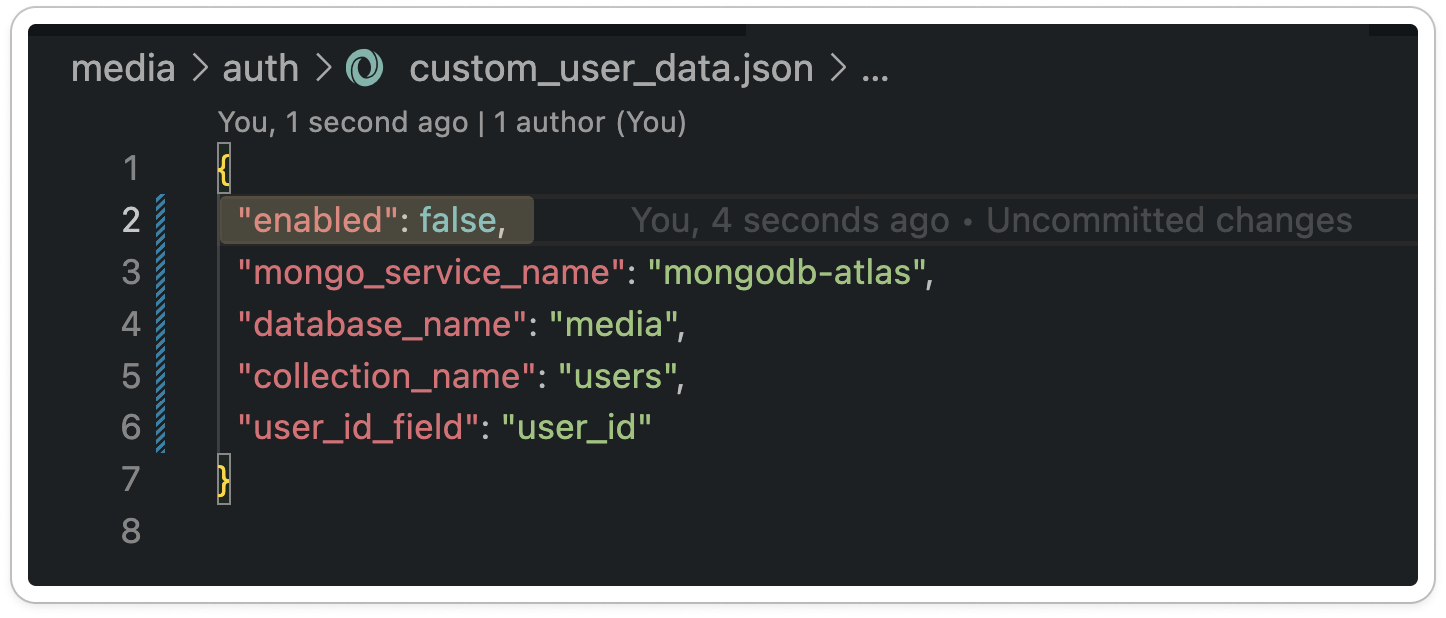Click the closing curly brace on line 7

(224, 480)
